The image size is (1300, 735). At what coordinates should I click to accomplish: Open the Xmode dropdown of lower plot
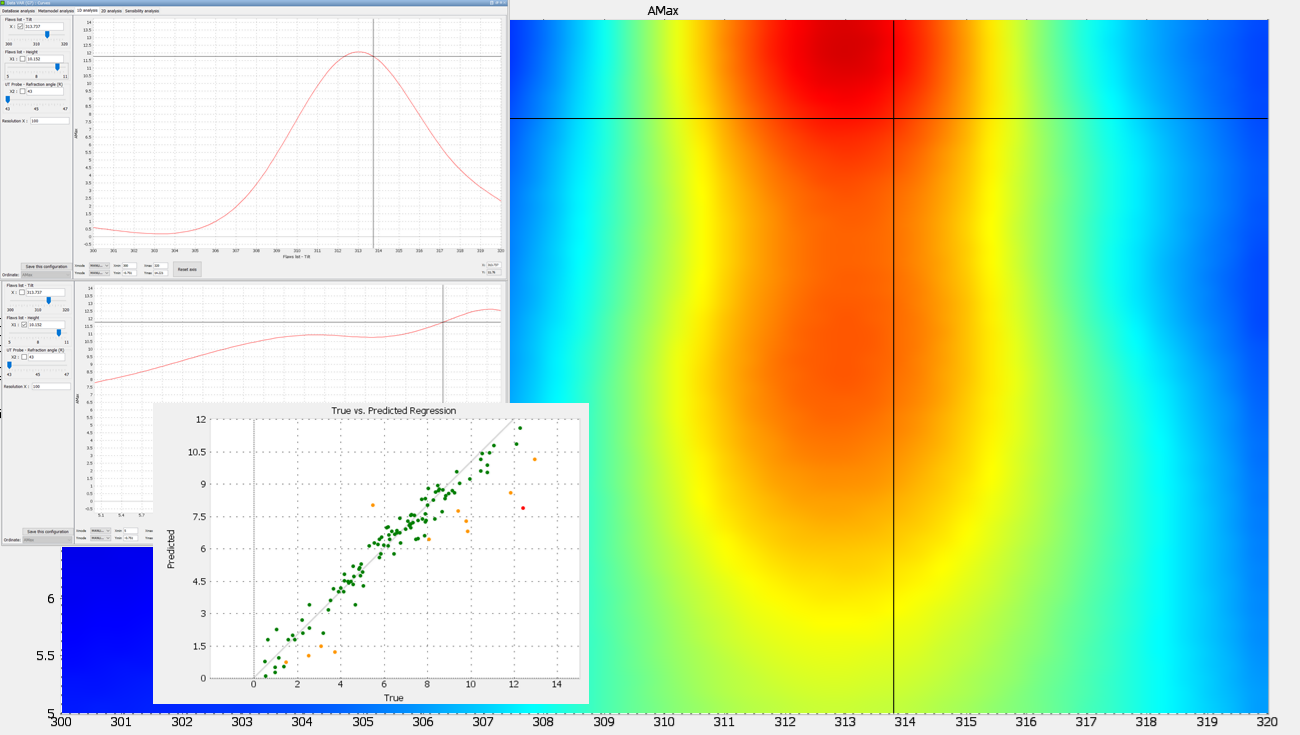click(100, 531)
